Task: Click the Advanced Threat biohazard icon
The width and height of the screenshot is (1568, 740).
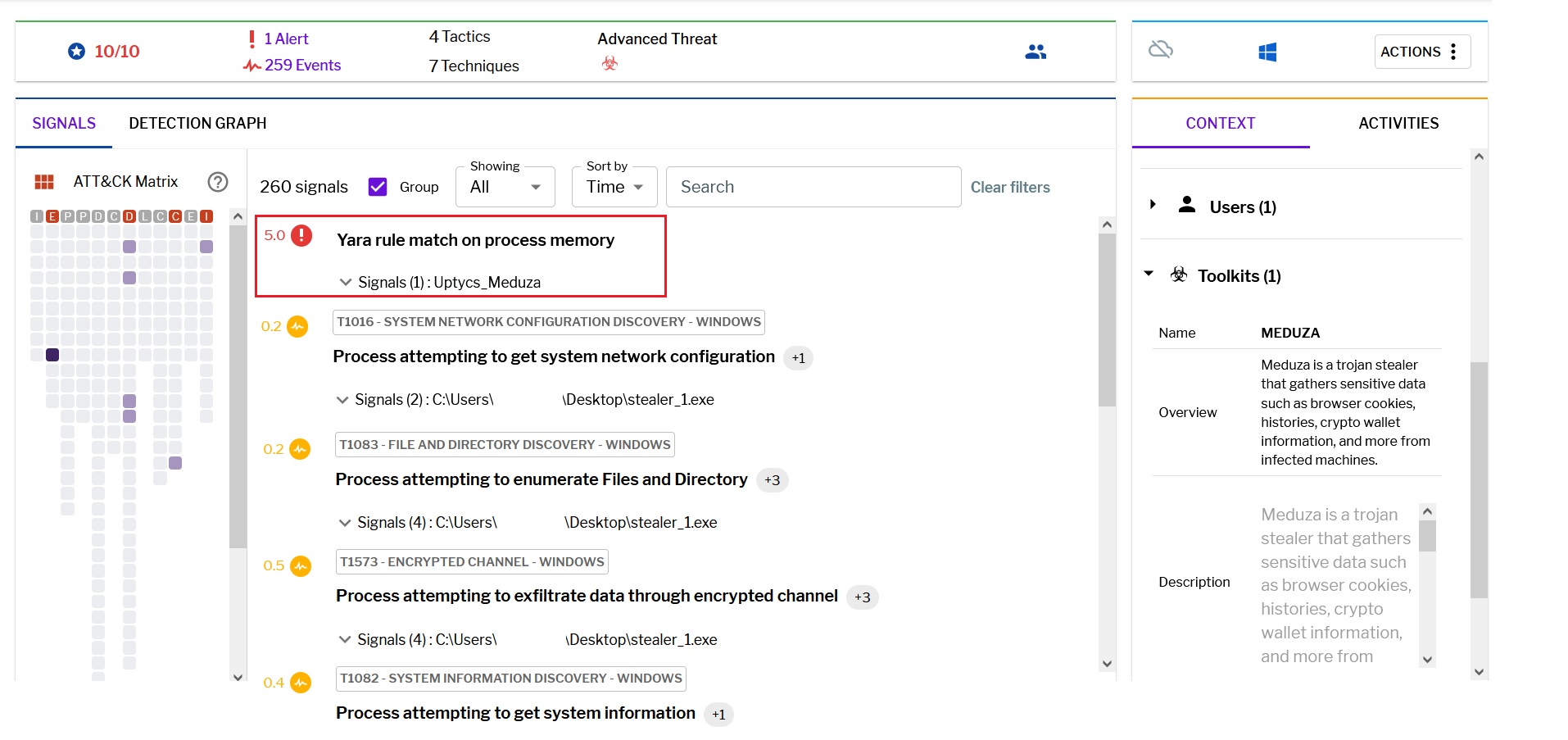Action: (x=609, y=61)
